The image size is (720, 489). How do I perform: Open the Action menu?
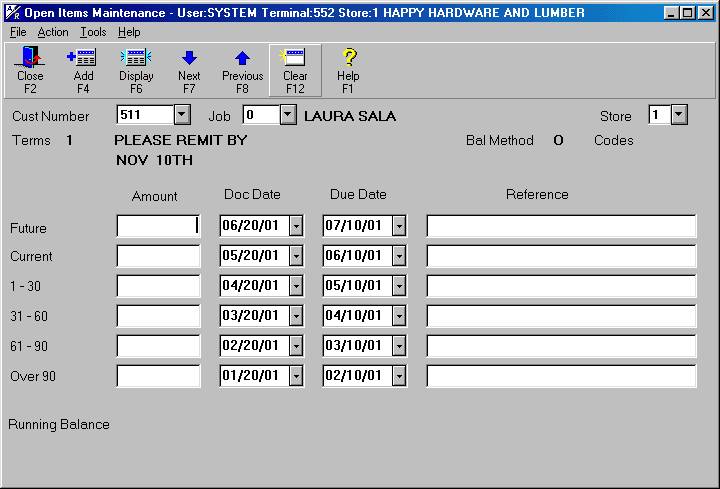click(x=53, y=32)
